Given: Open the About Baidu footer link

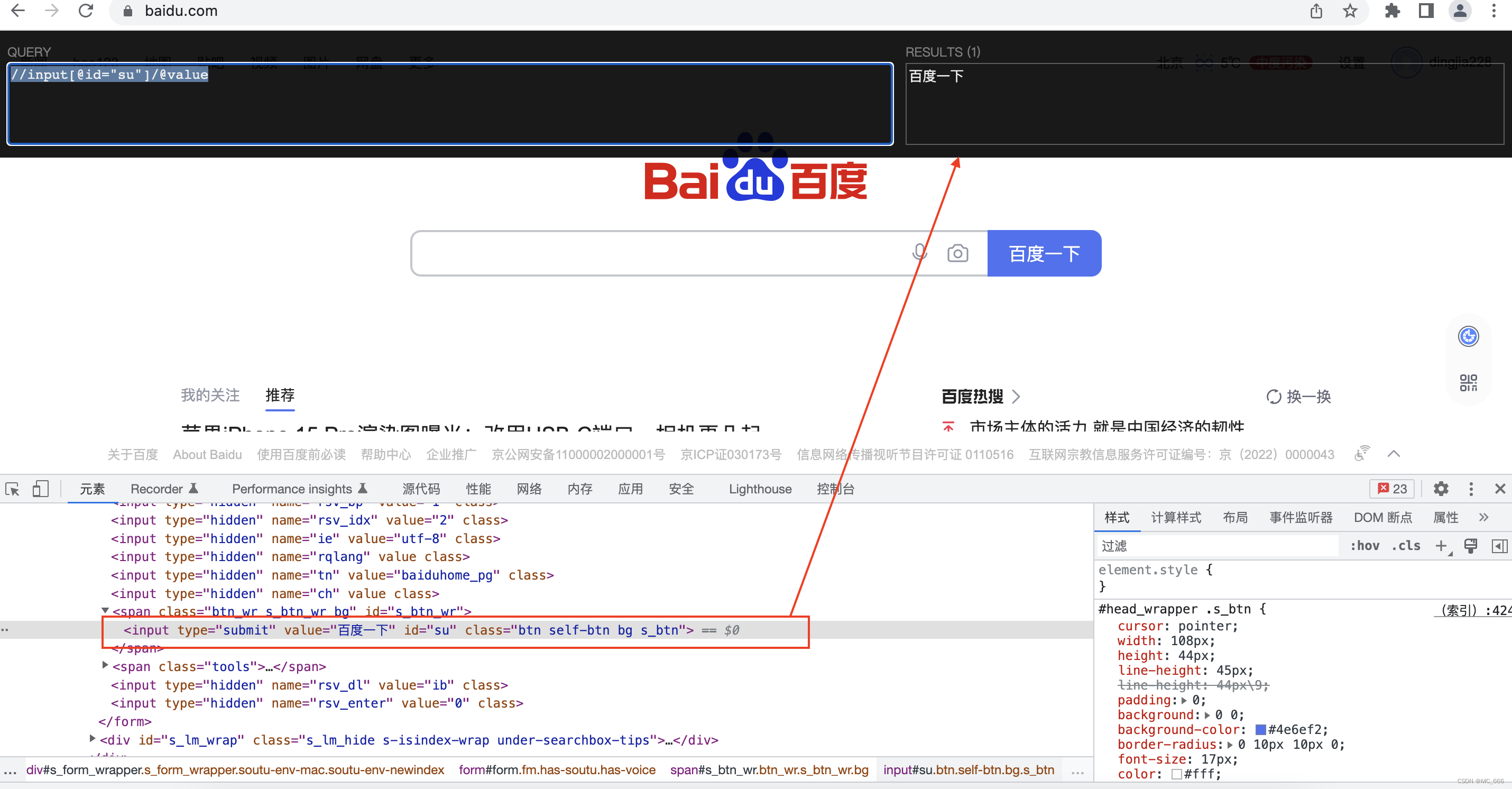Looking at the screenshot, I should [x=207, y=454].
